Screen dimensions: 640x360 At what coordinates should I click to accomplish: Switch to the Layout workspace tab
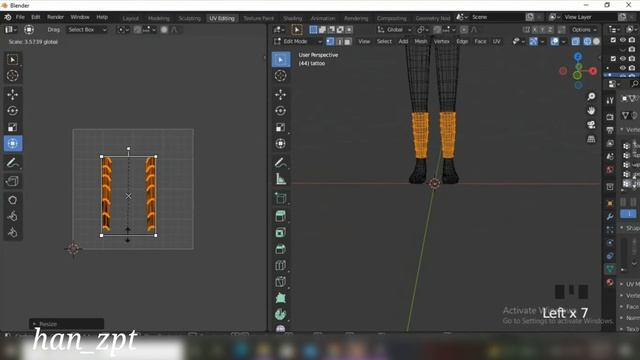point(131,18)
